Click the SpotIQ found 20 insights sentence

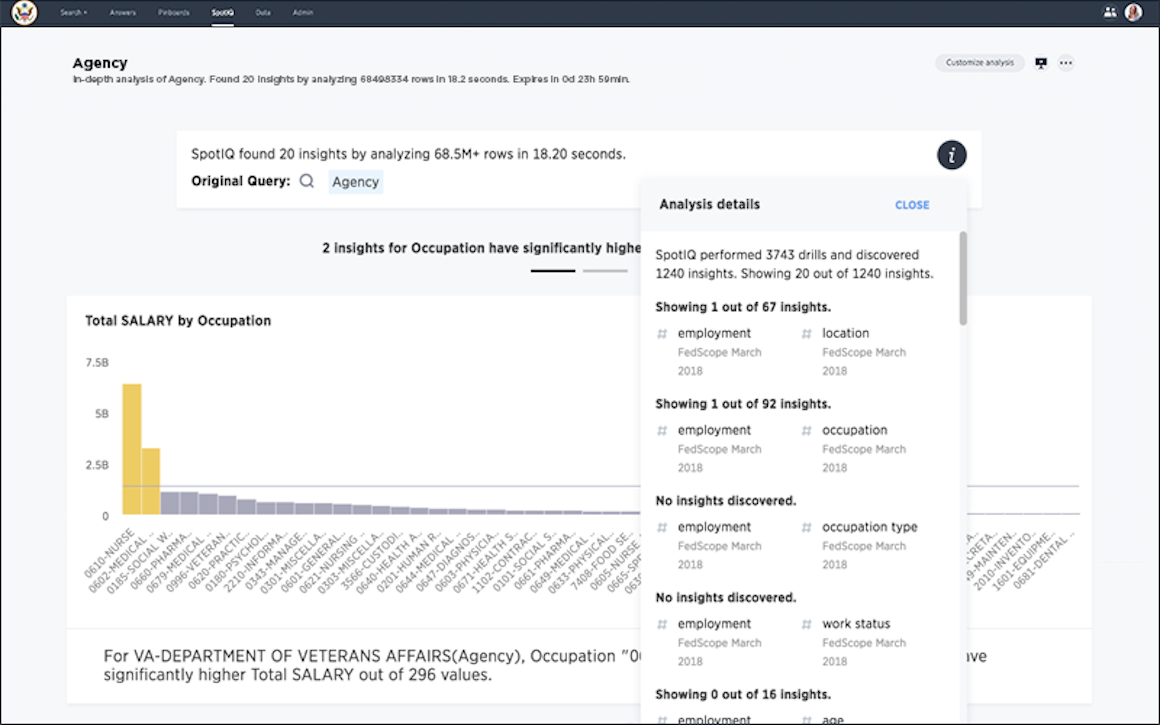(x=408, y=155)
